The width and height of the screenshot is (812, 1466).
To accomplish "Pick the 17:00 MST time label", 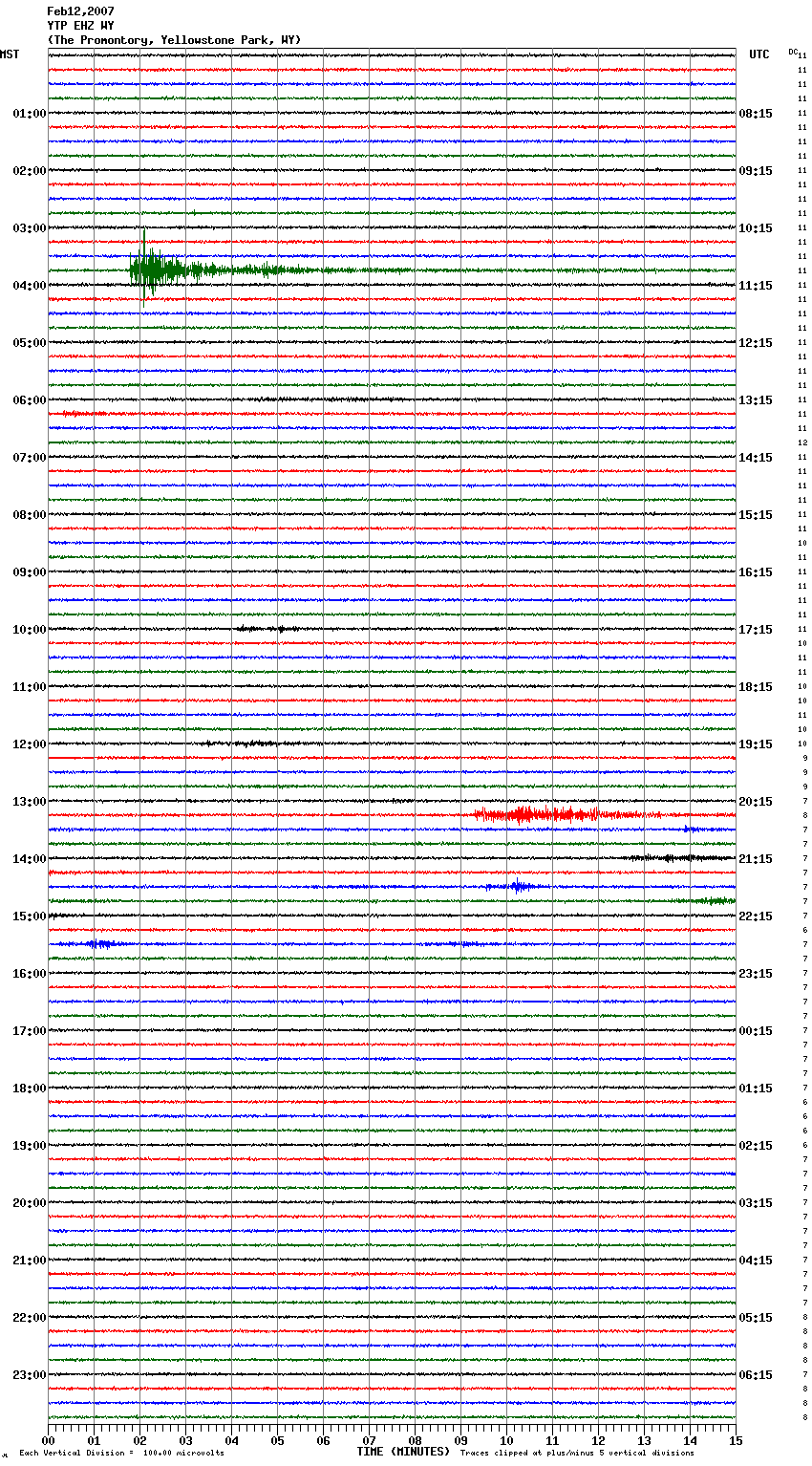I will (30, 1031).
